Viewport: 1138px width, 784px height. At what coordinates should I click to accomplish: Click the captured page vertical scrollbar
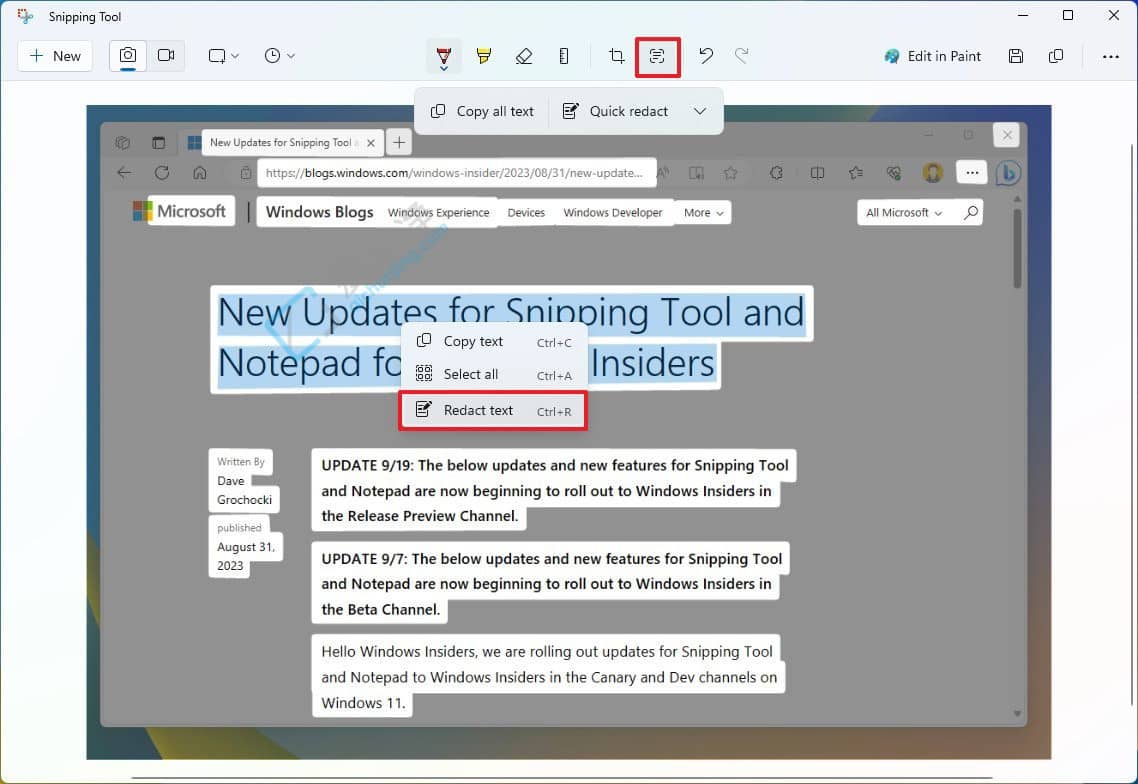1017,248
